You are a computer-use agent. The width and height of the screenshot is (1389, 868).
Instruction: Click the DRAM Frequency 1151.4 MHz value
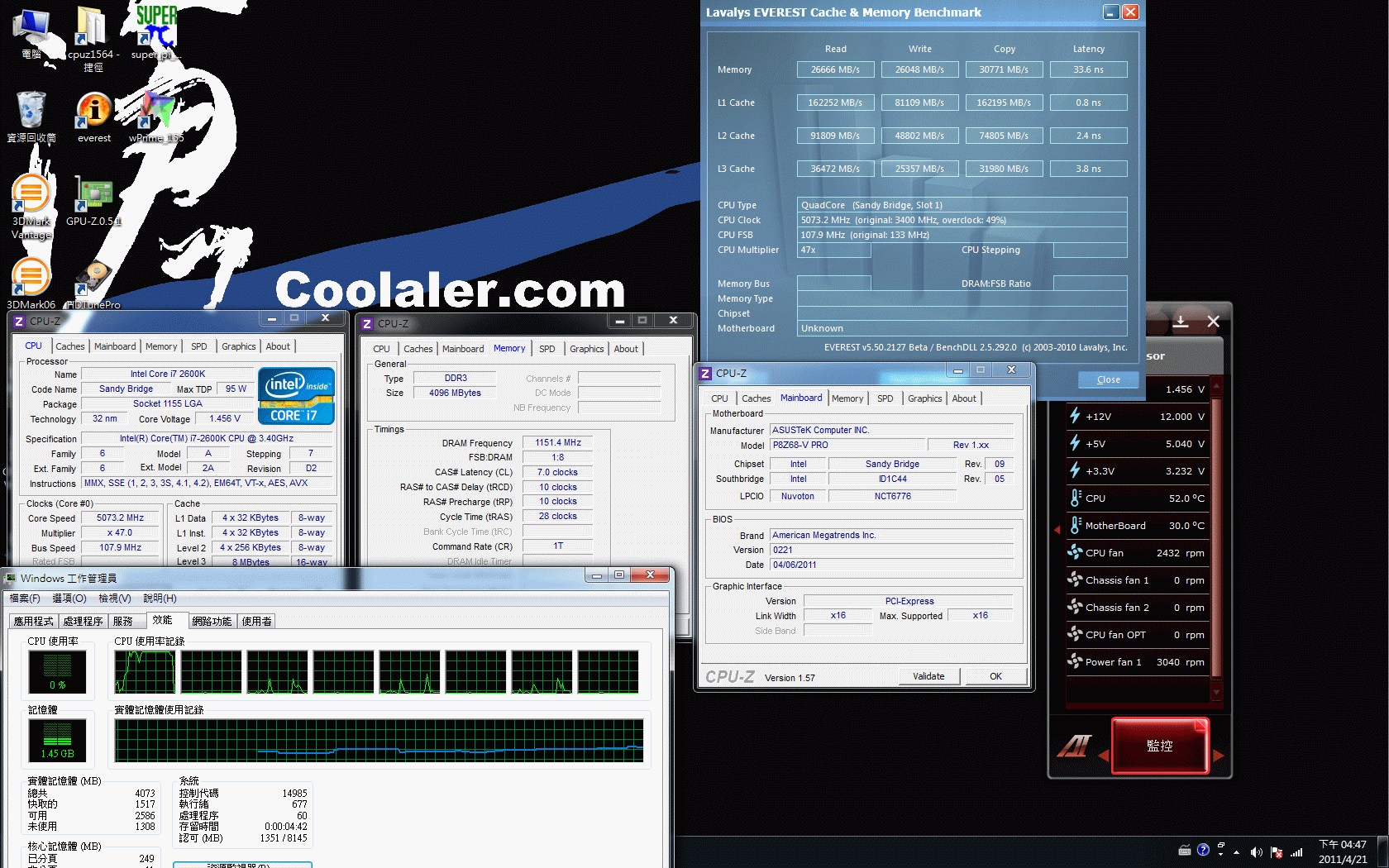coord(558,442)
